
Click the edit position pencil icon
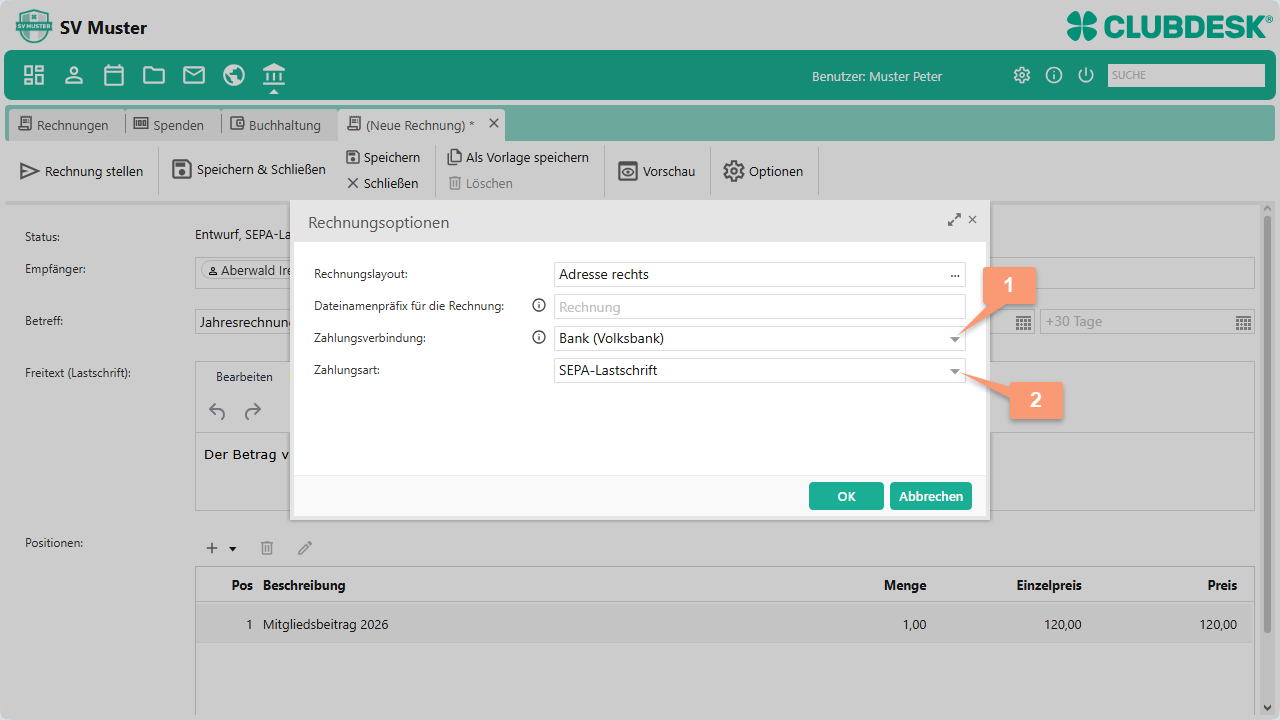(x=305, y=548)
